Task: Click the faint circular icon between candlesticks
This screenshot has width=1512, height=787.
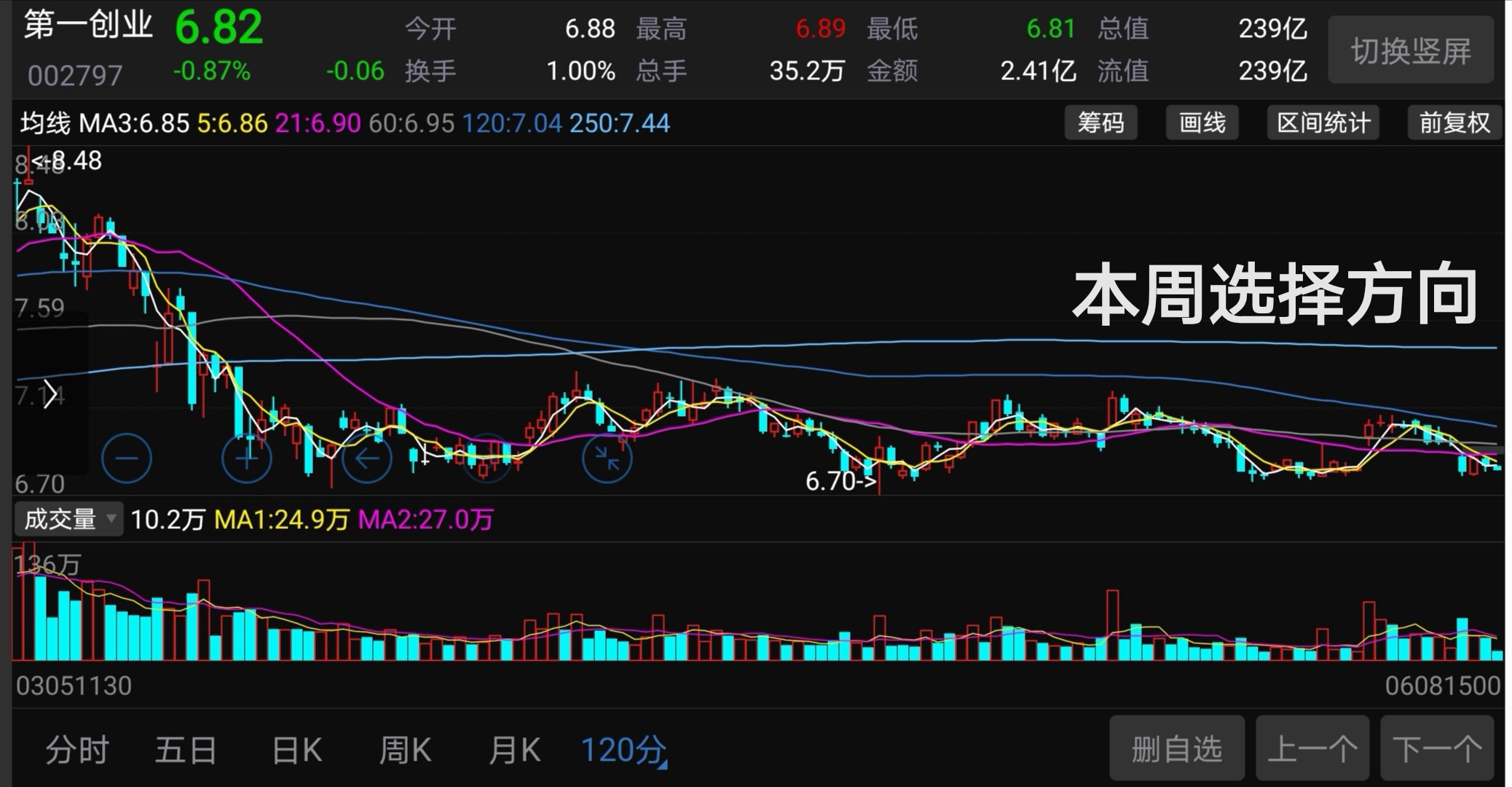Action: point(487,457)
